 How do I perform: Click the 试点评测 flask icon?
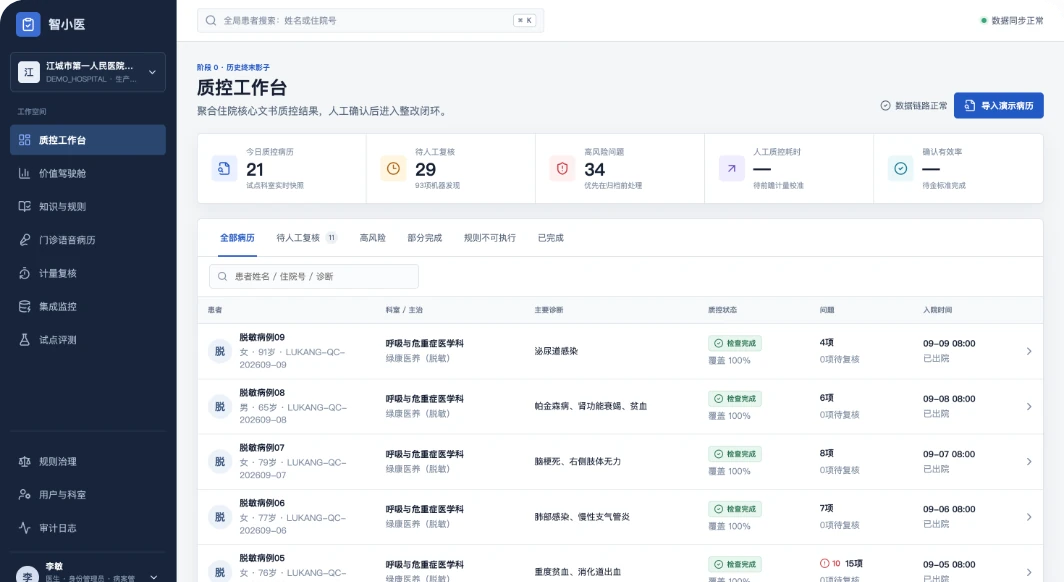coord(24,340)
